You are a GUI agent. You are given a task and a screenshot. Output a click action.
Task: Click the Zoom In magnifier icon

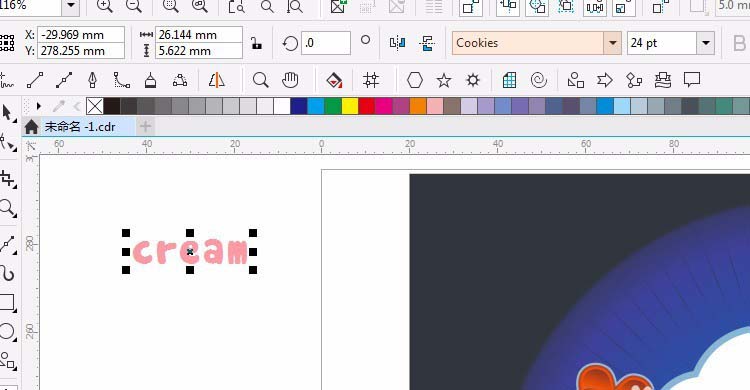click(104, 6)
